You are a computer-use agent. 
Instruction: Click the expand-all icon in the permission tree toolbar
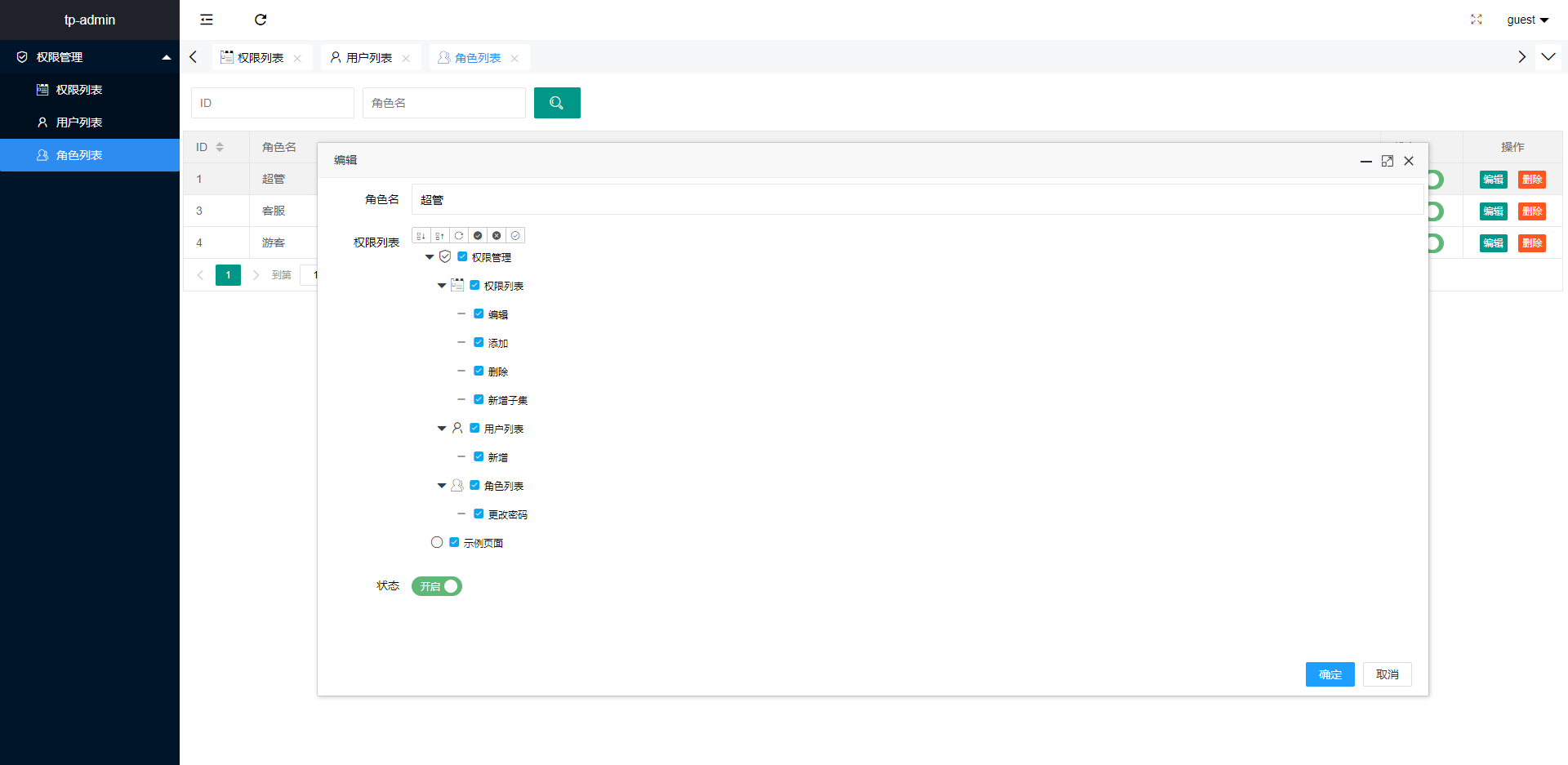[x=421, y=235]
